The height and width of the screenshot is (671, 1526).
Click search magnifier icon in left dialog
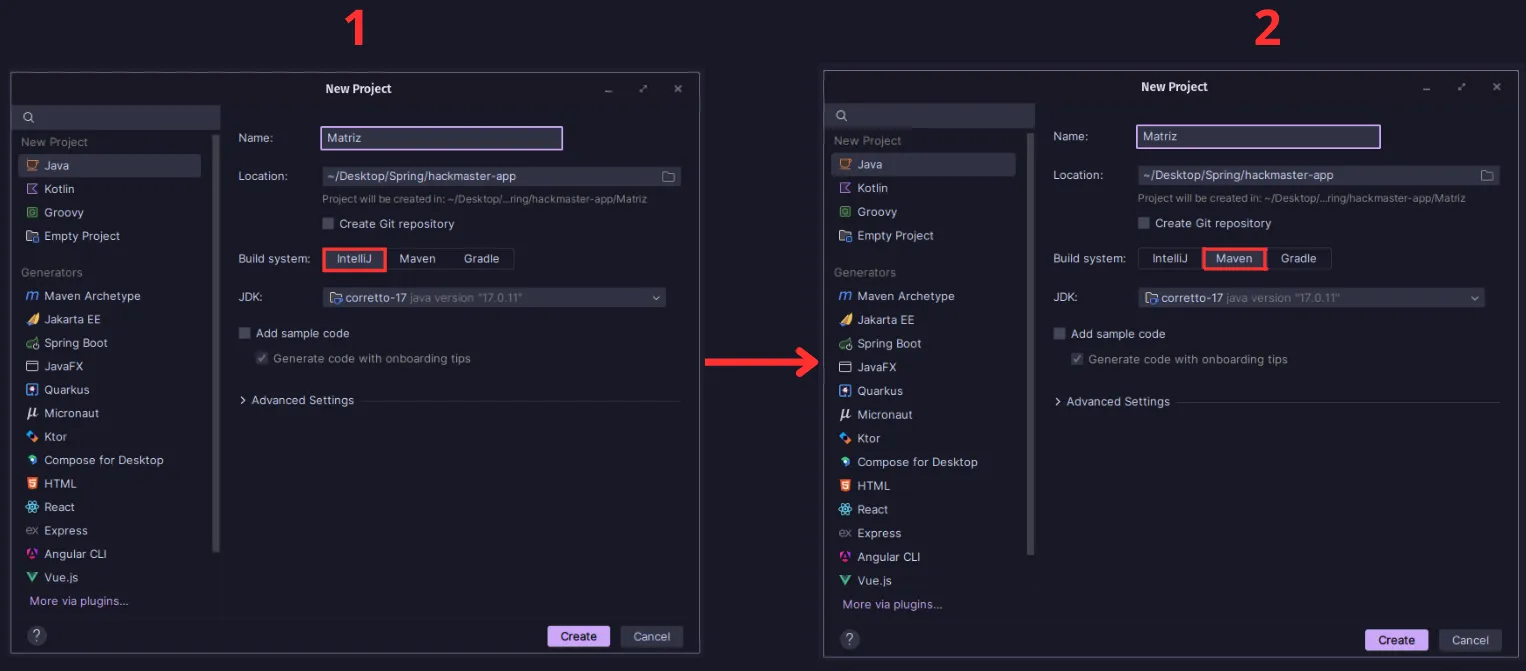[x=29, y=118]
